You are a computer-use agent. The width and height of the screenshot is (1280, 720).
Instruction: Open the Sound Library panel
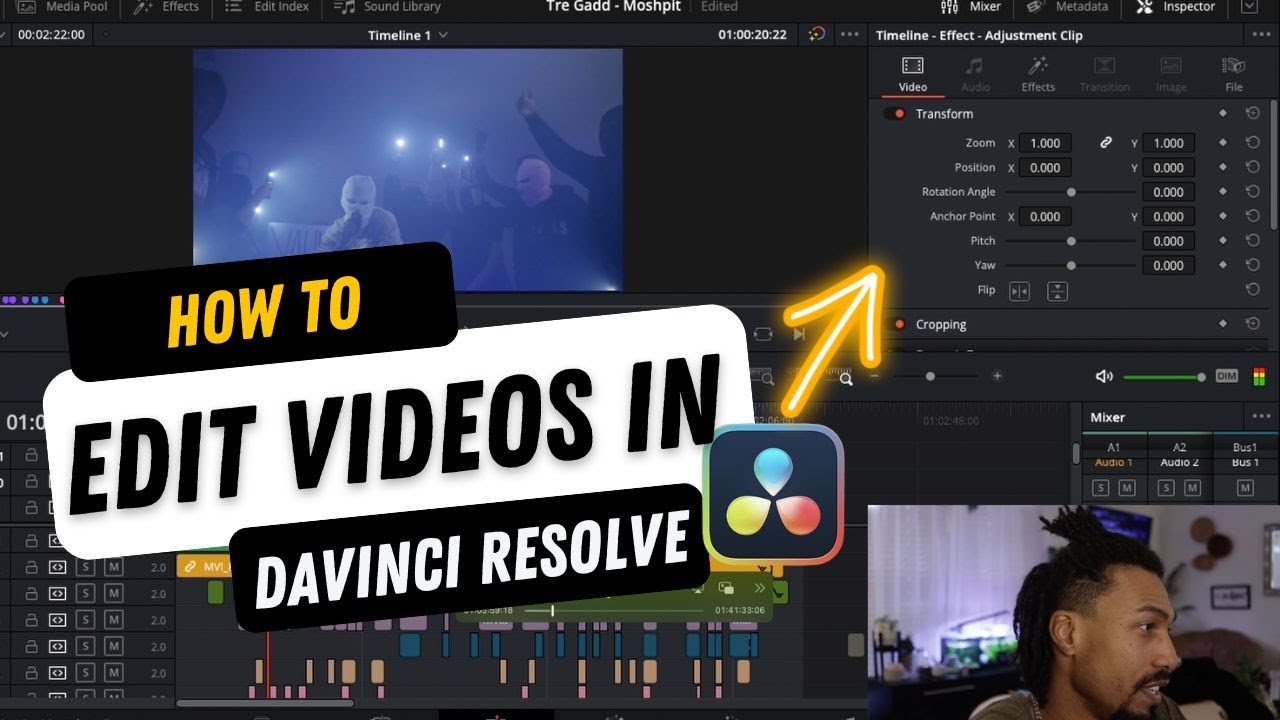387,6
